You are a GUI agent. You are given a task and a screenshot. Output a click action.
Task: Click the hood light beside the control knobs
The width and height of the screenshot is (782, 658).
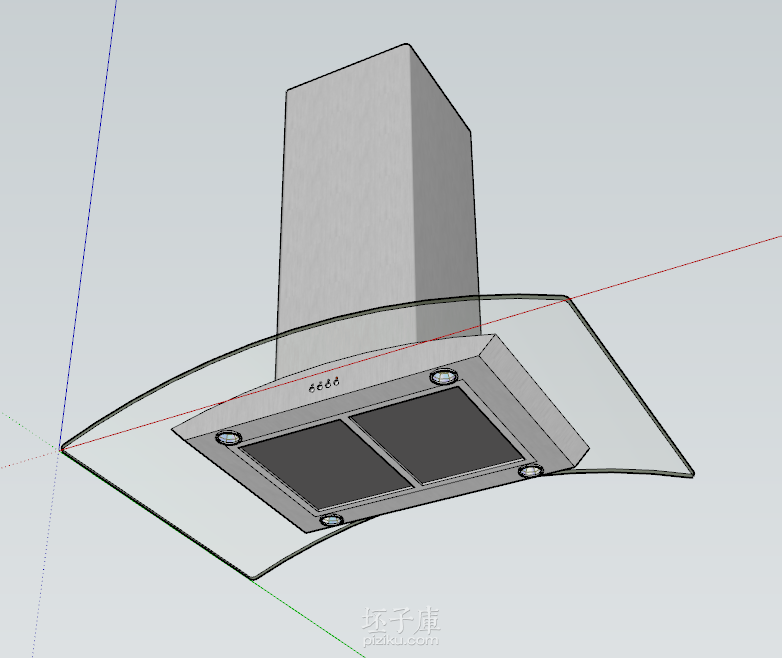pos(443,376)
